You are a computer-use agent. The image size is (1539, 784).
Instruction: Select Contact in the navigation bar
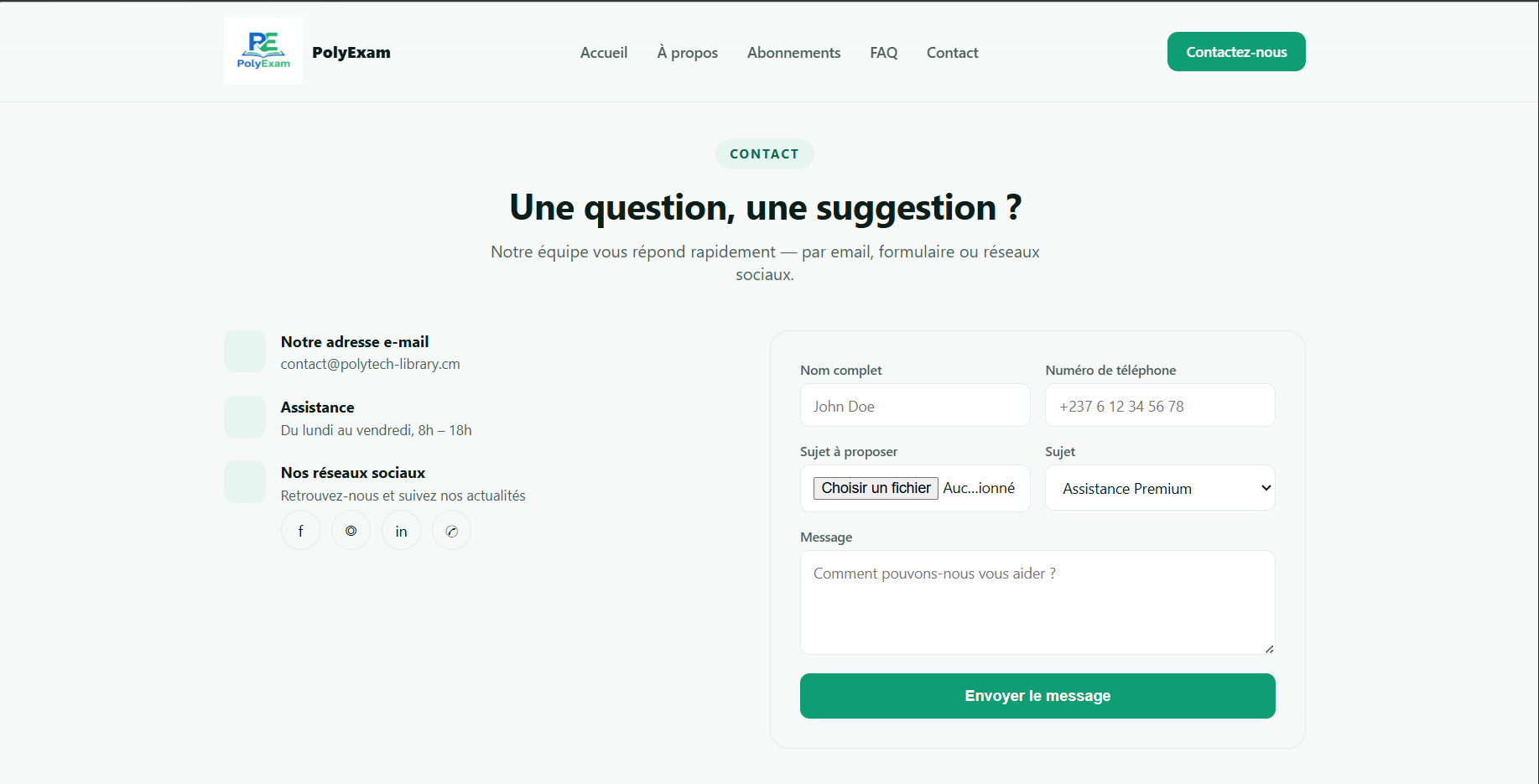952,52
